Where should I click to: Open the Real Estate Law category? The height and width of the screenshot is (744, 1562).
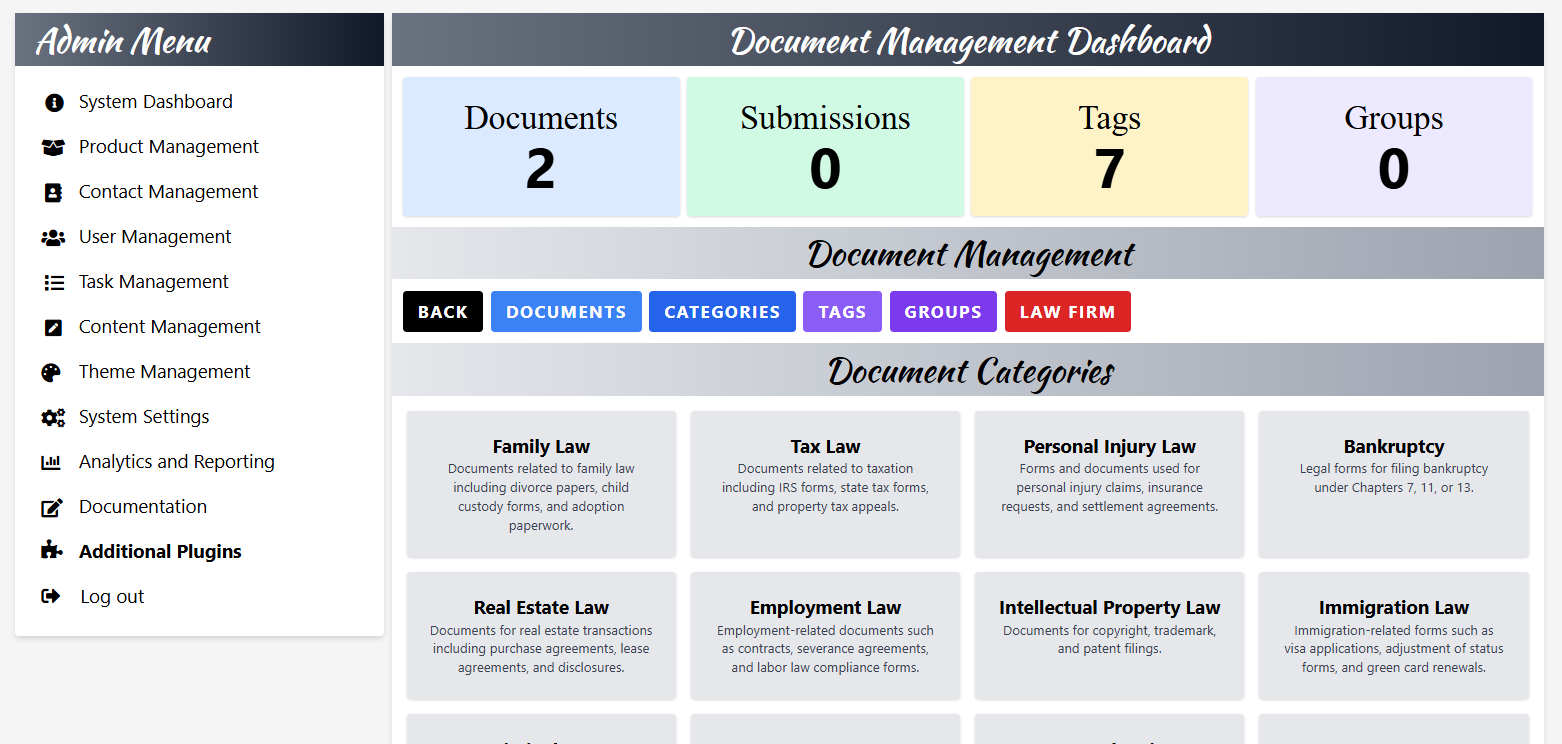(541, 636)
